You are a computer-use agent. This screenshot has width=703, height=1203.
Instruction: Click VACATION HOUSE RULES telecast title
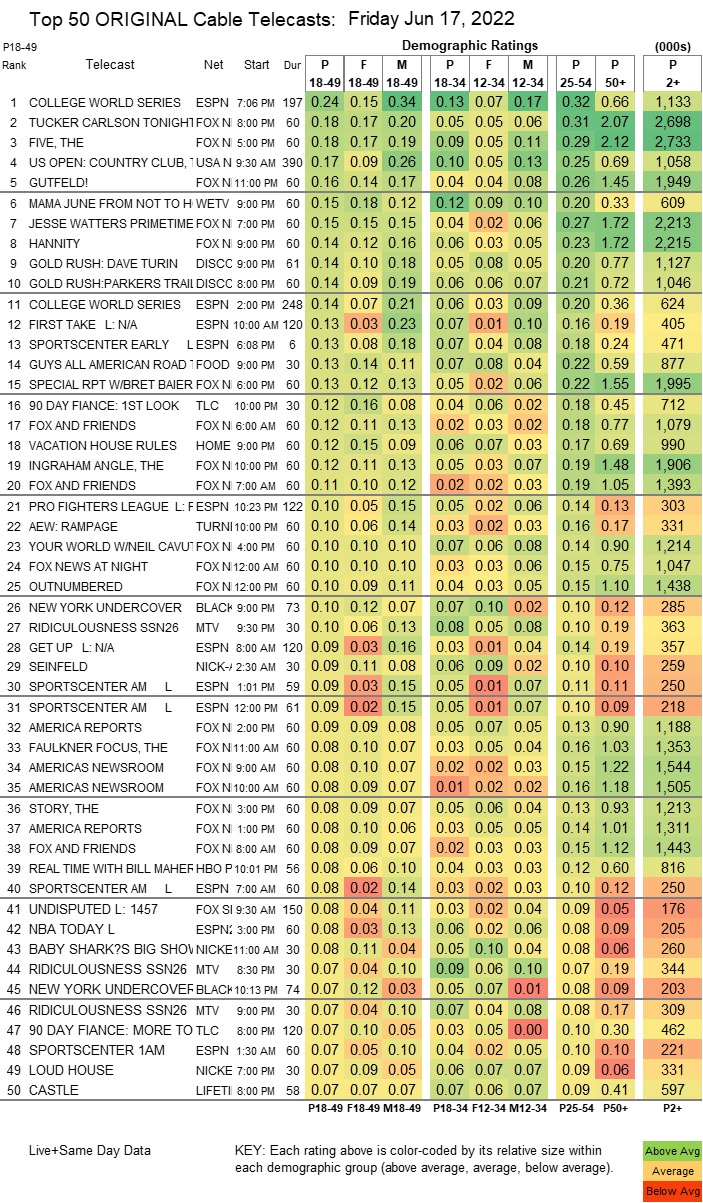click(x=101, y=444)
